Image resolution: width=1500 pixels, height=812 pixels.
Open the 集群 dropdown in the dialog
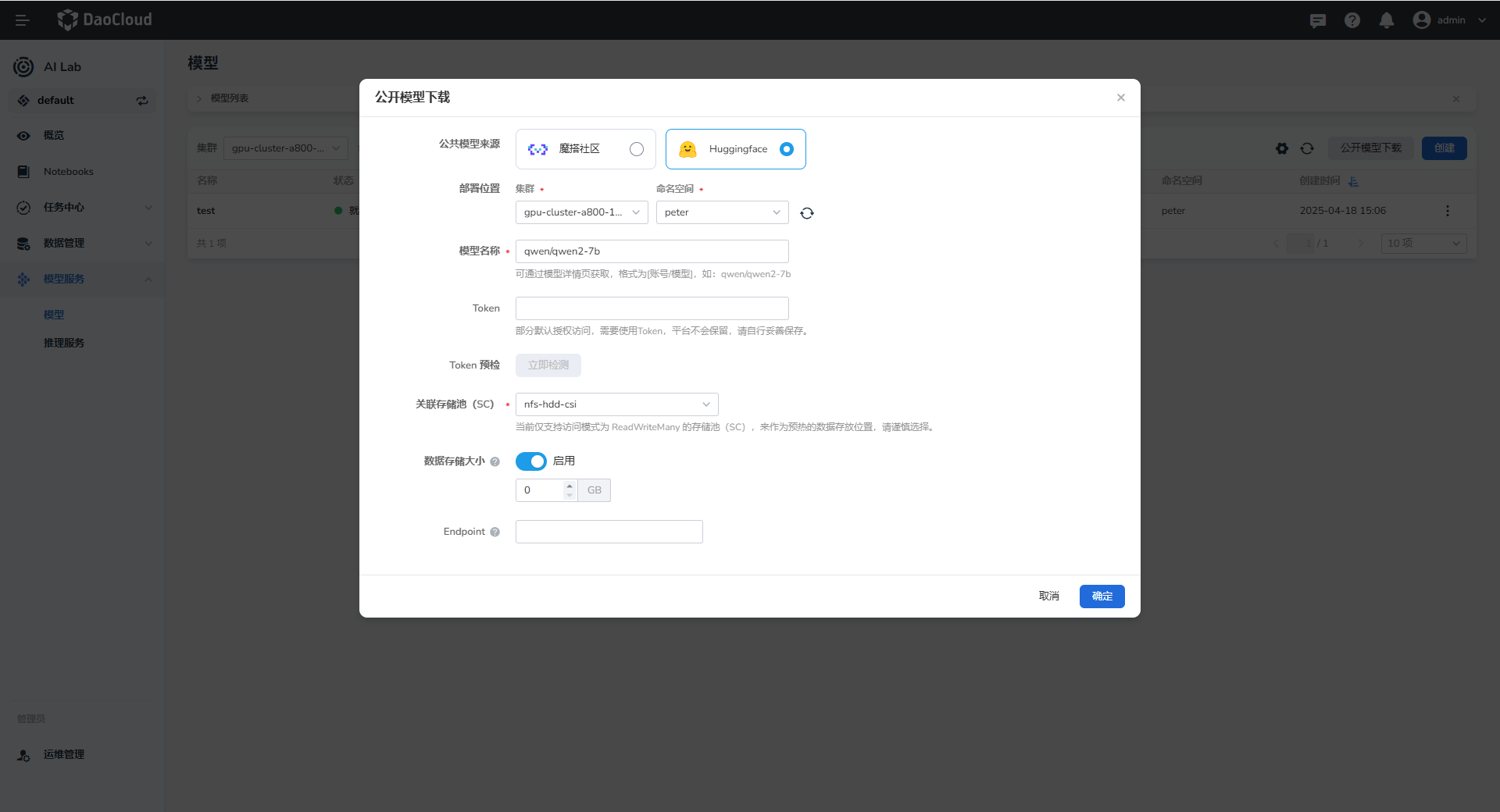[581, 212]
